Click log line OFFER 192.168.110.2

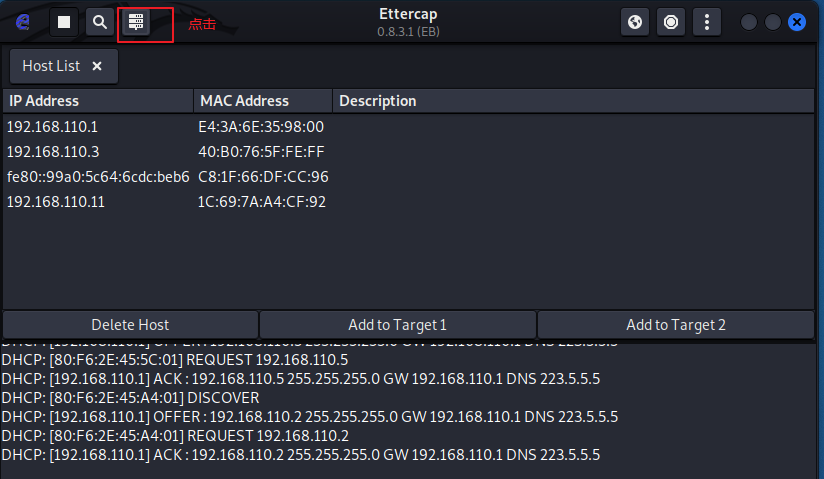click(x=310, y=416)
